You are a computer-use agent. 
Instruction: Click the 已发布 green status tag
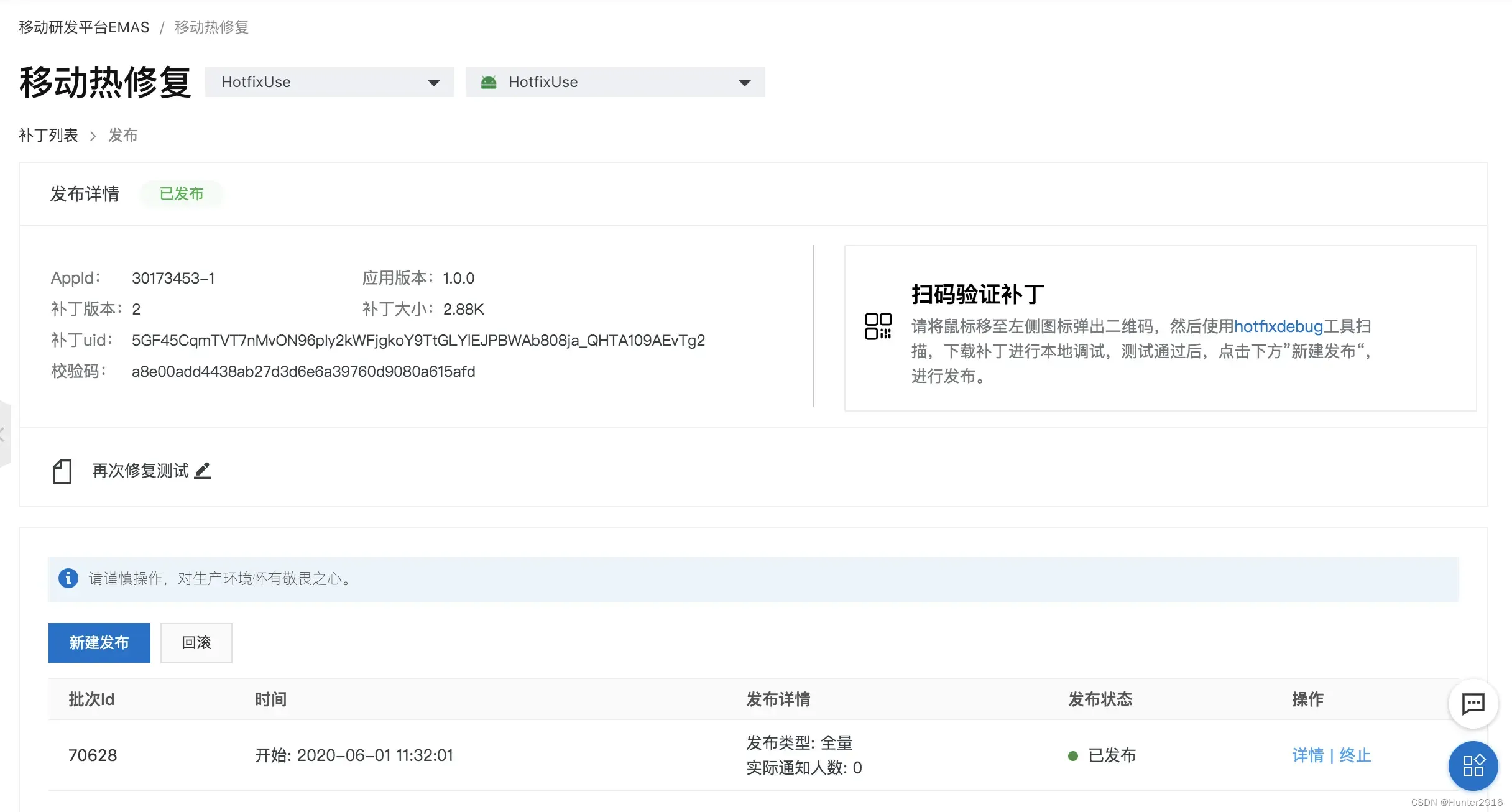182,194
